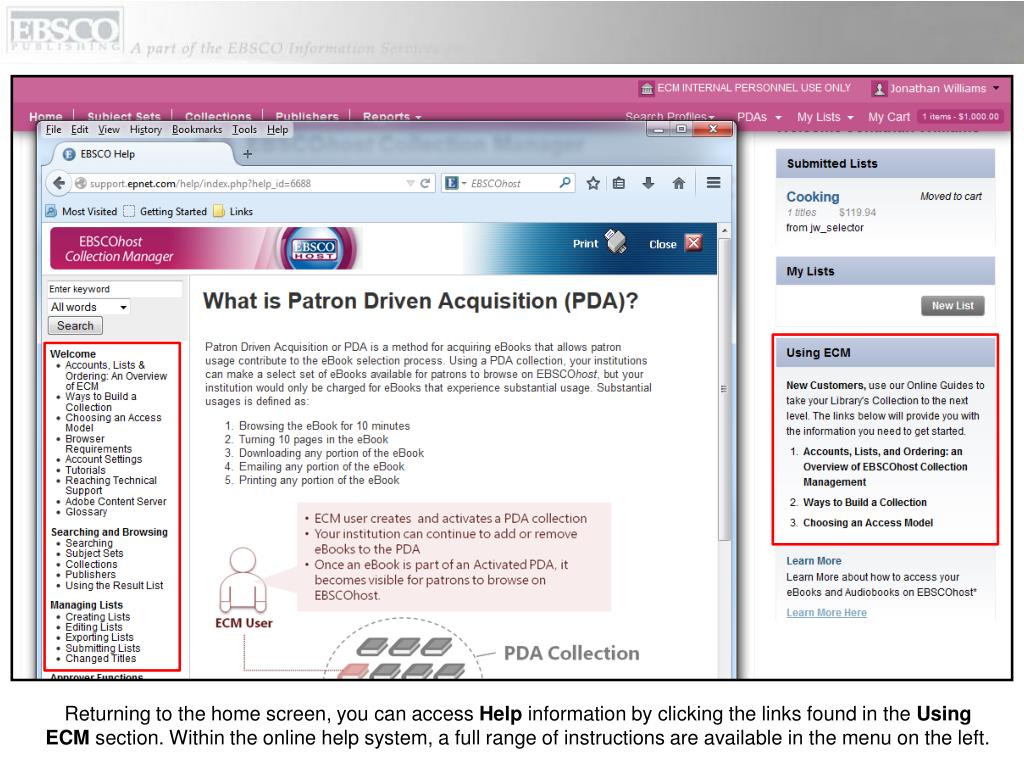The width and height of the screenshot is (1024, 768).
Task: Click the New List button
Action: pyautogui.click(x=952, y=306)
